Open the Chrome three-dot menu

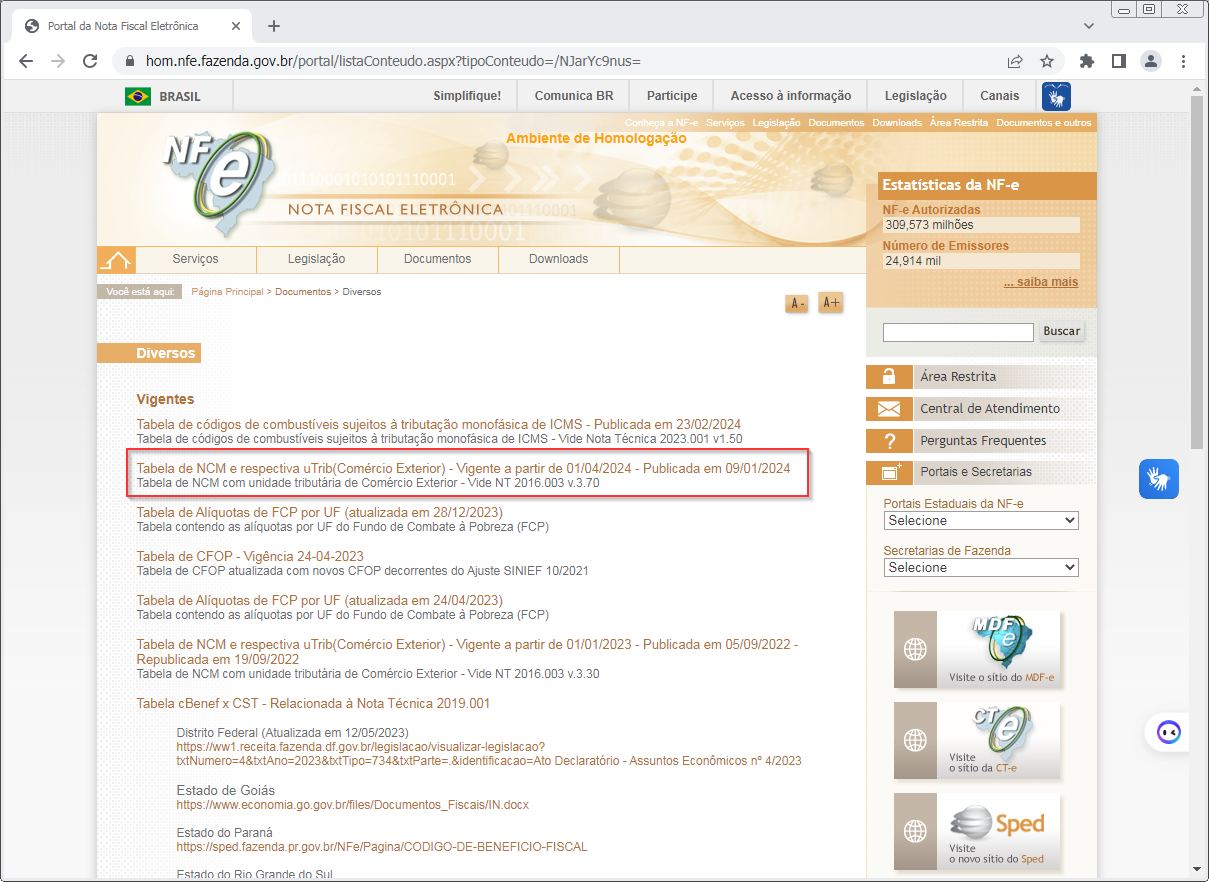click(x=1183, y=61)
